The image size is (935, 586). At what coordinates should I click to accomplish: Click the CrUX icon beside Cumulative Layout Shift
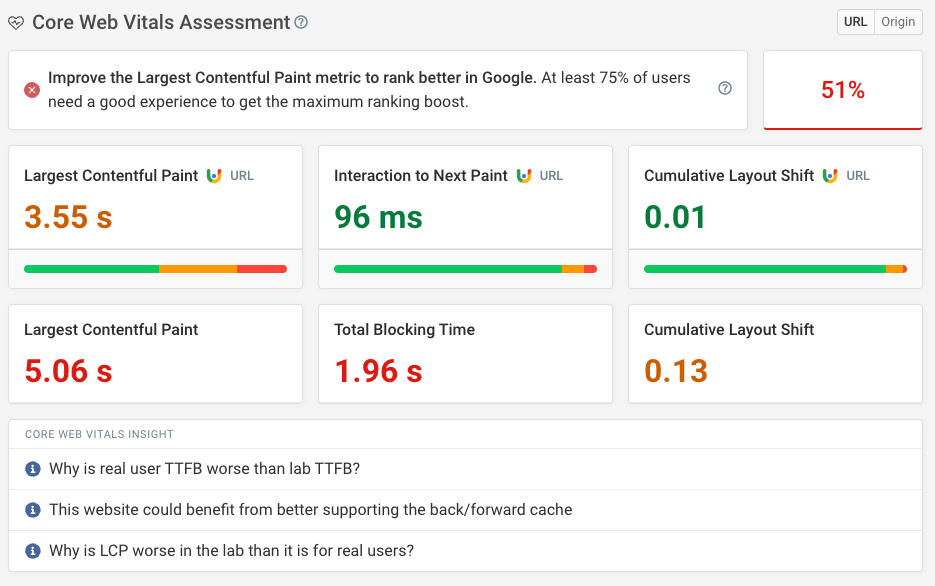pos(830,176)
